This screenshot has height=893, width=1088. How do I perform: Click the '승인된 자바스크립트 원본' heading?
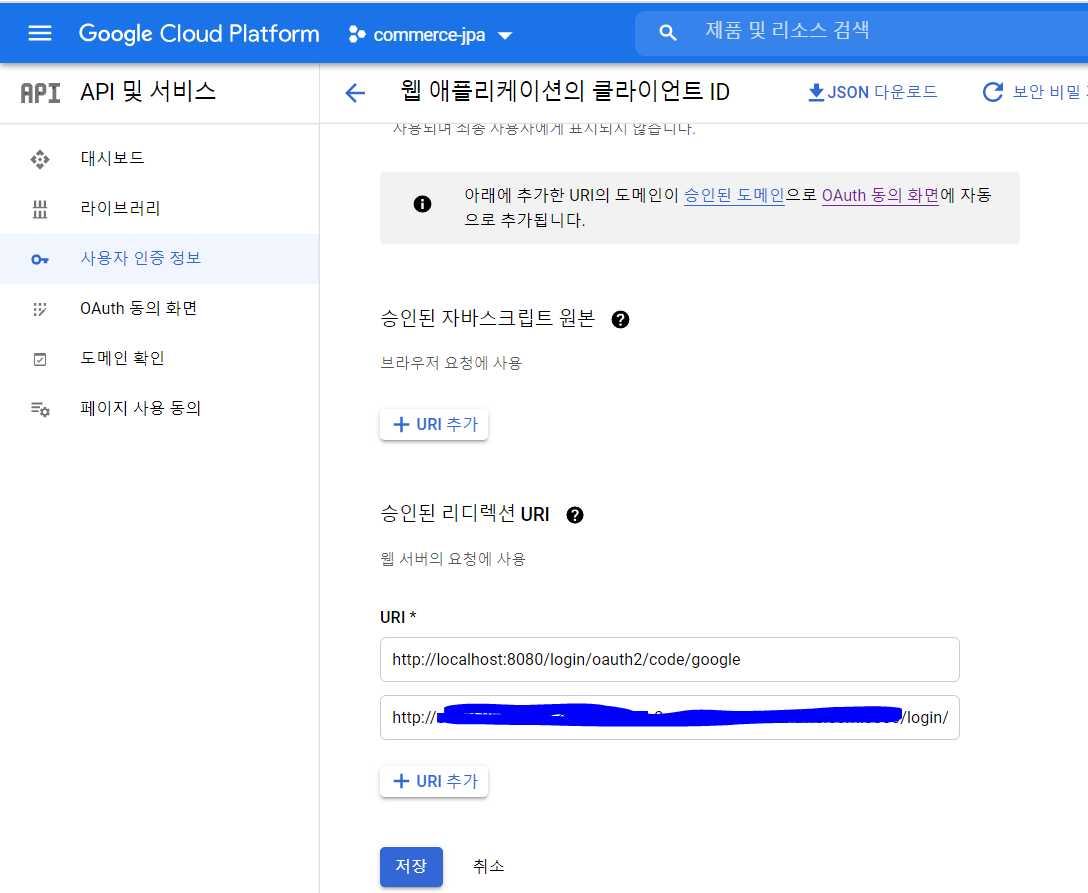488,318
